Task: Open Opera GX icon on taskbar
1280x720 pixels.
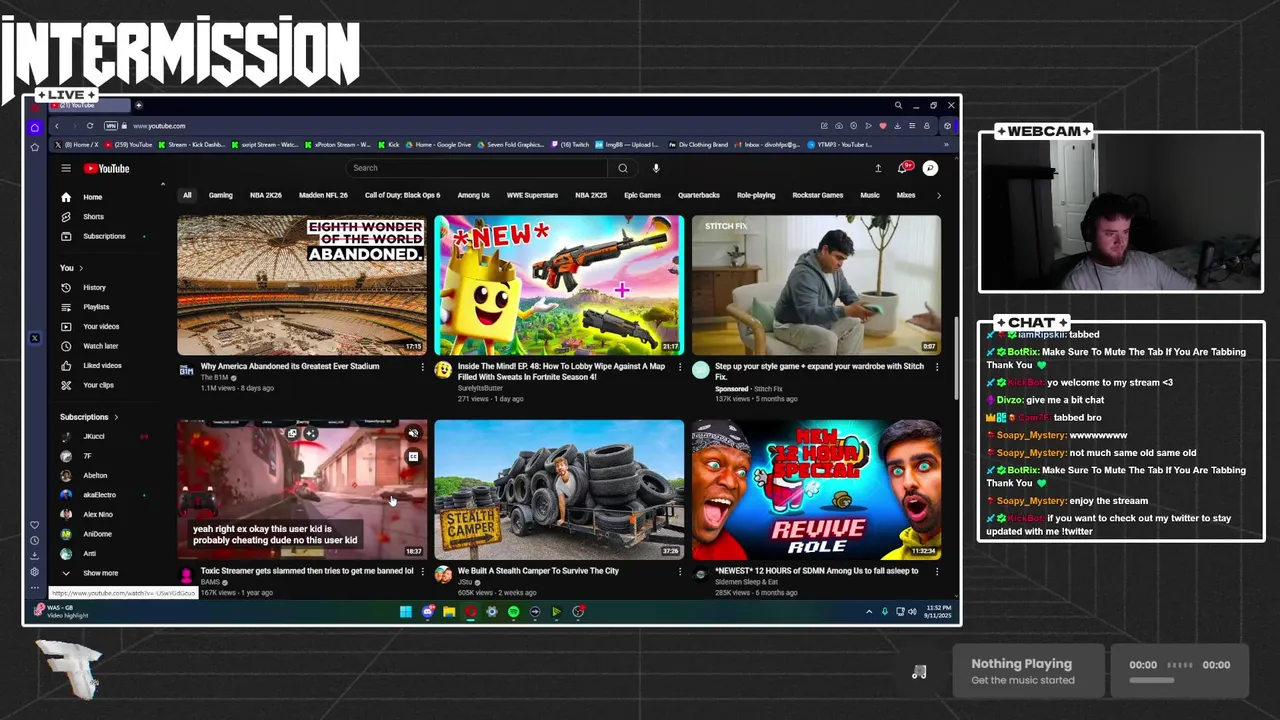Action: 470,612
